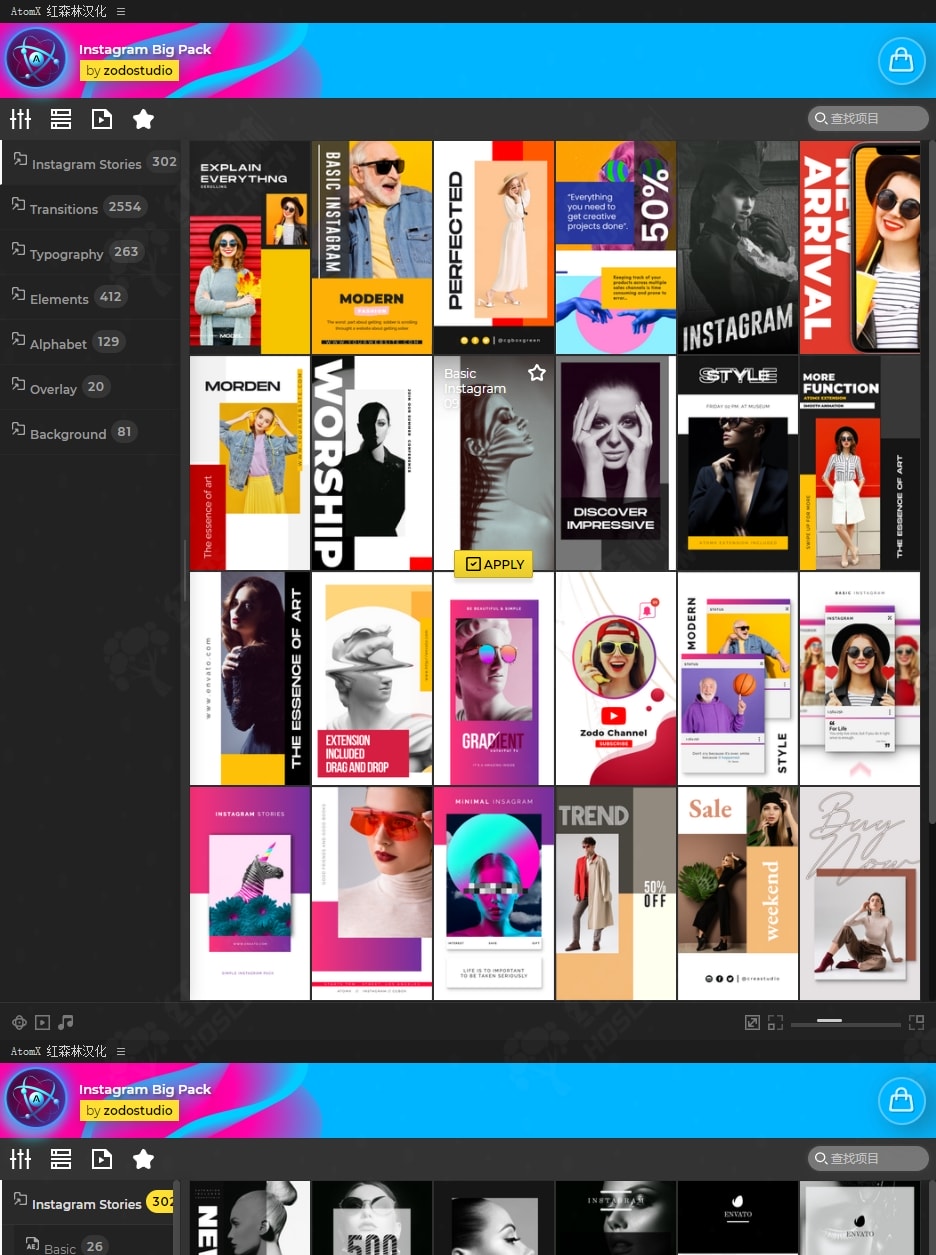Click Instagram Big Pack title in upper panel
Screen dimensions: 936x1255
(x=145, y=49)
